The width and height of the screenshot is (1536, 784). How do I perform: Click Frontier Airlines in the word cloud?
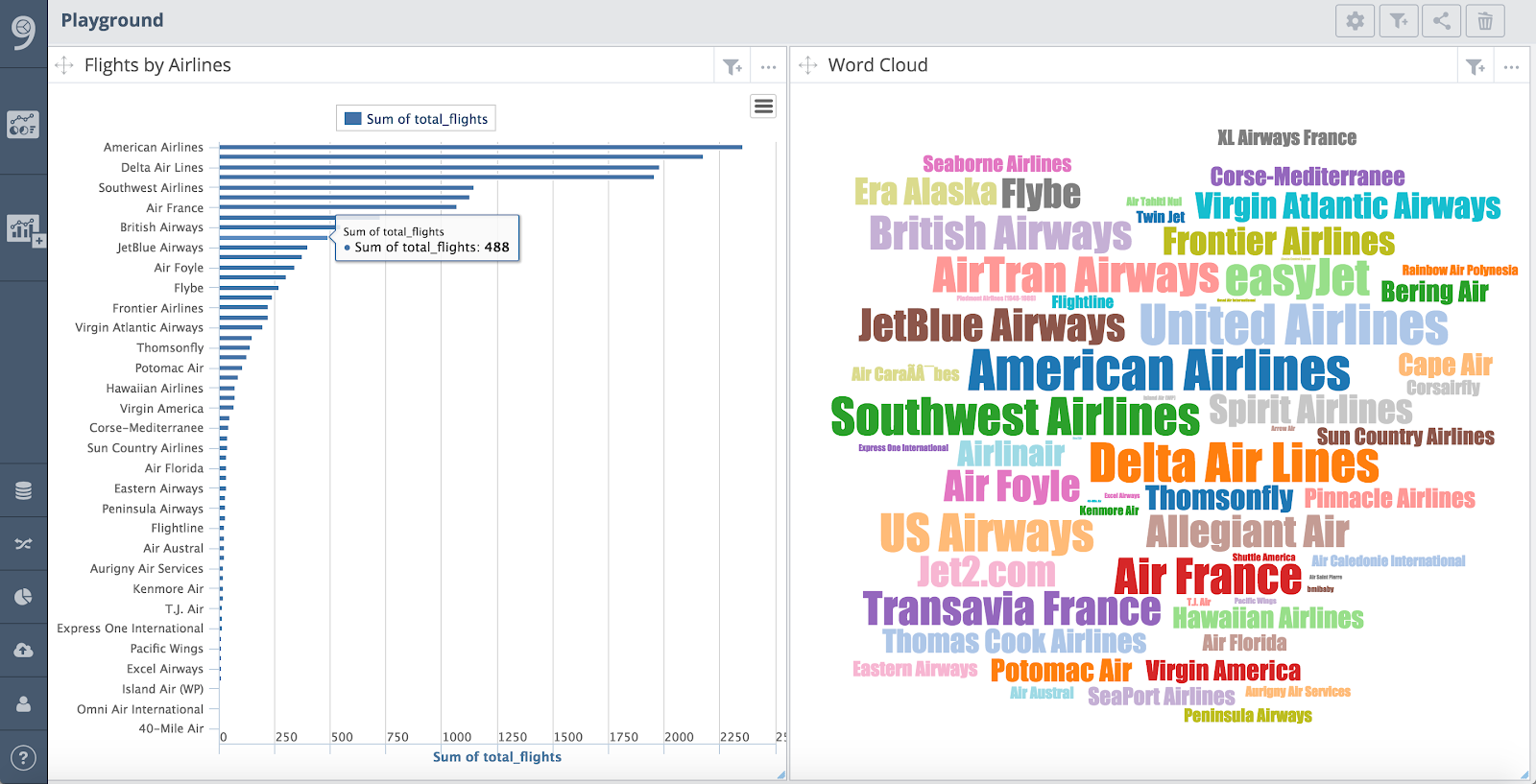[x=1279, y=241]
